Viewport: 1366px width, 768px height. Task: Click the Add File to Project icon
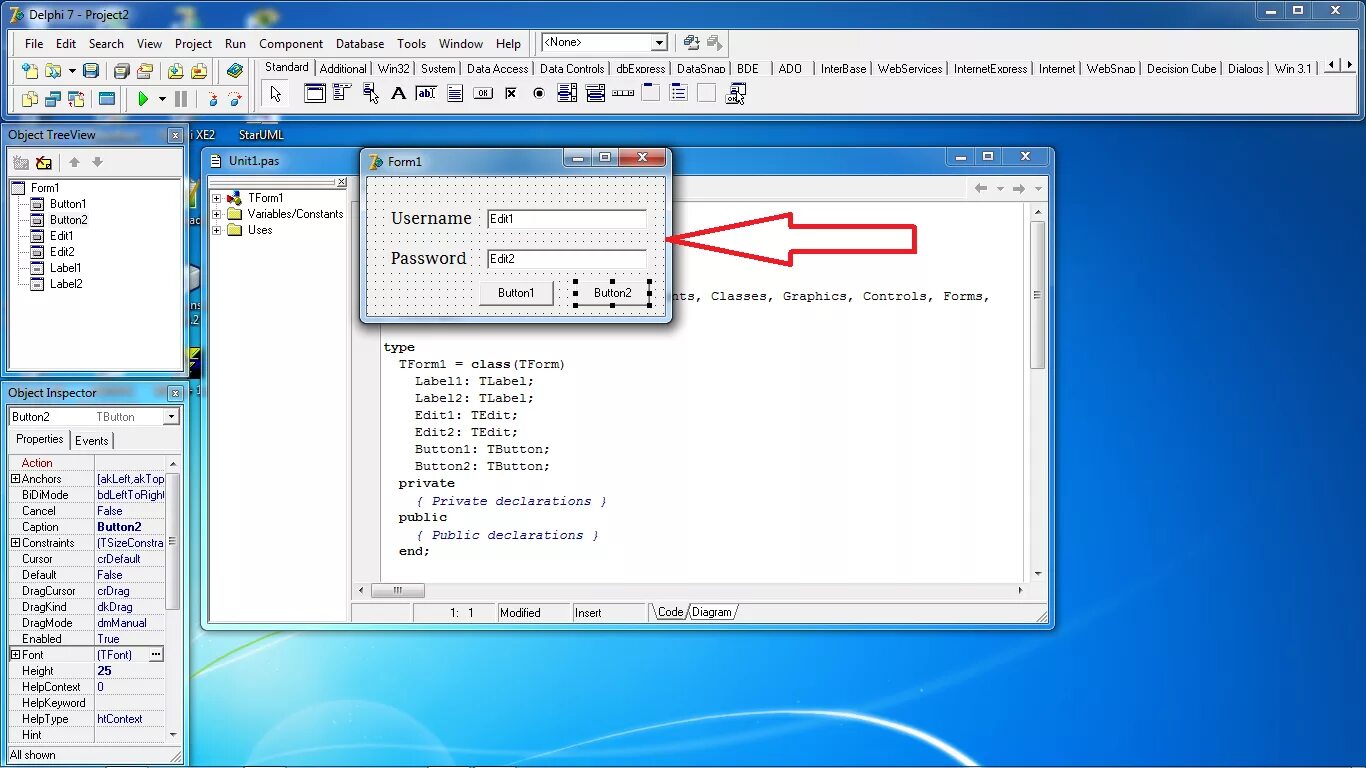click(176, 71)
